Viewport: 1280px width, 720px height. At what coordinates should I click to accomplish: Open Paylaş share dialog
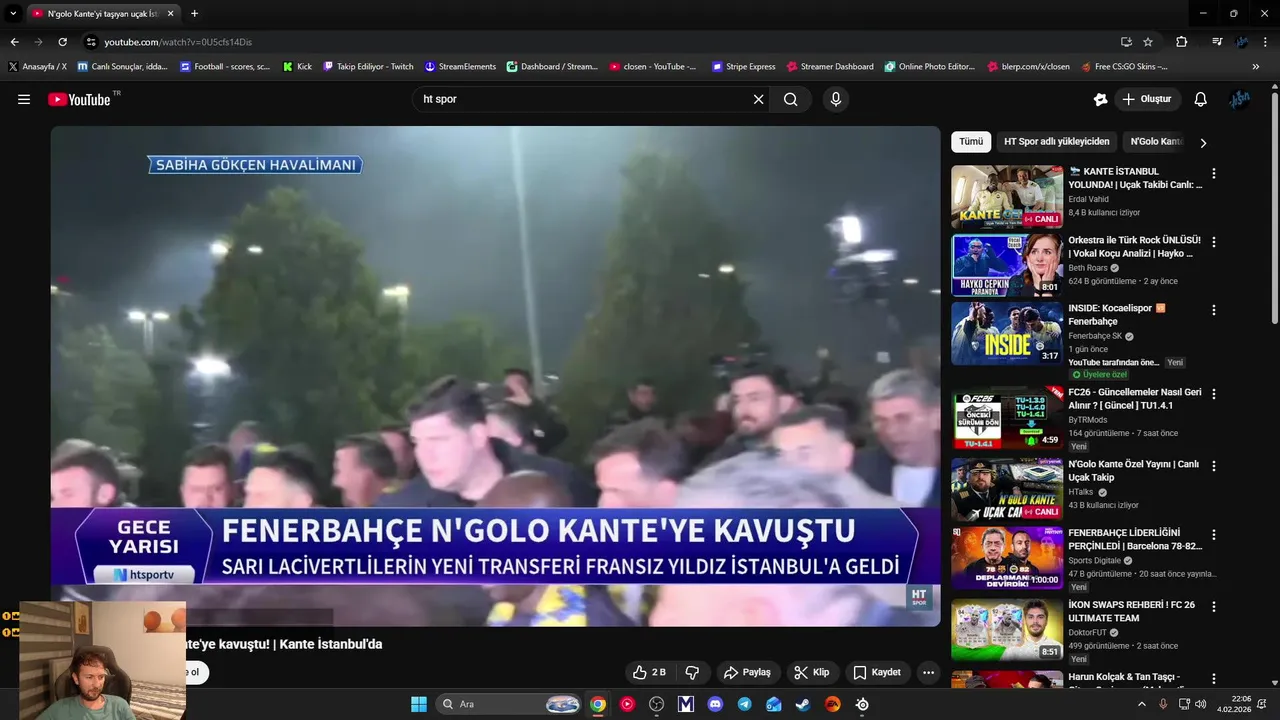click(747, 672)
